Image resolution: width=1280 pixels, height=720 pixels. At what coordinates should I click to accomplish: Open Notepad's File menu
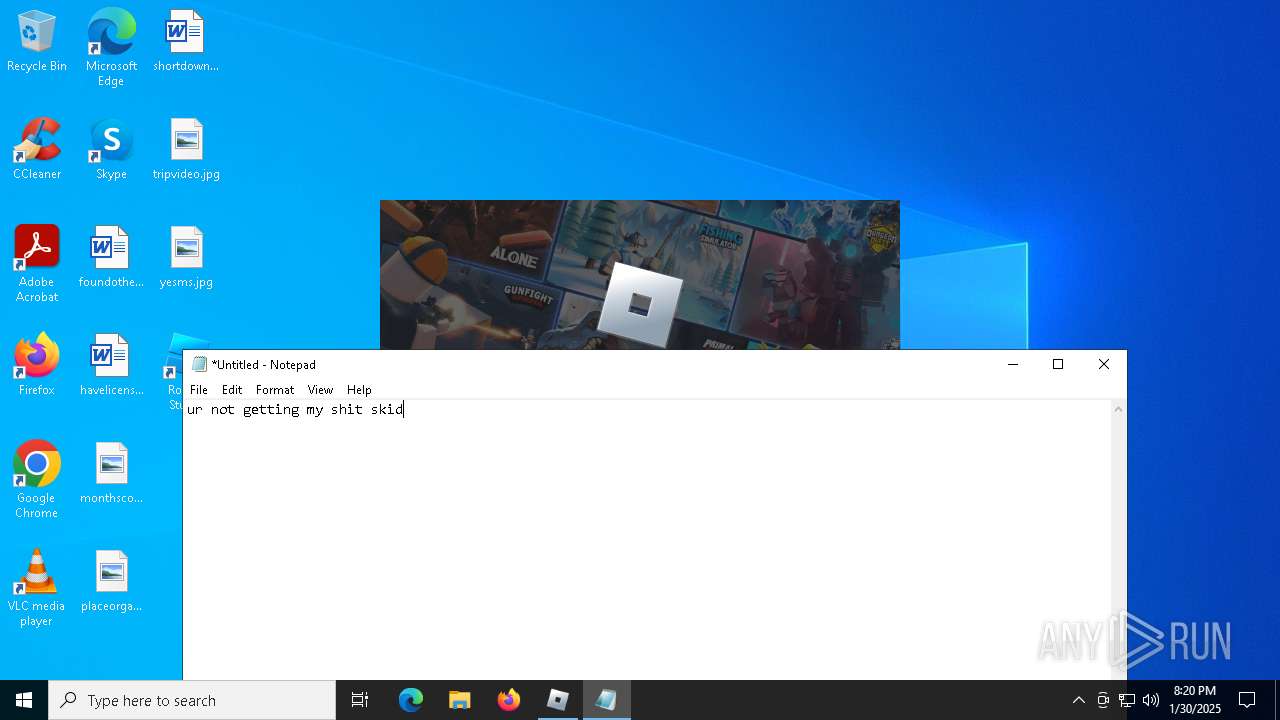tap(199, 390)
